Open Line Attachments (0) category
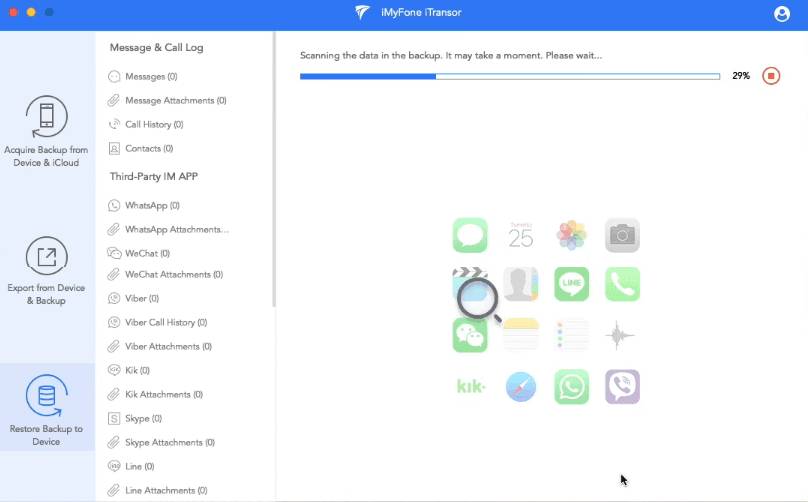Screen dimensions: 808x502 pyautogui.click(x=158, y=490)
